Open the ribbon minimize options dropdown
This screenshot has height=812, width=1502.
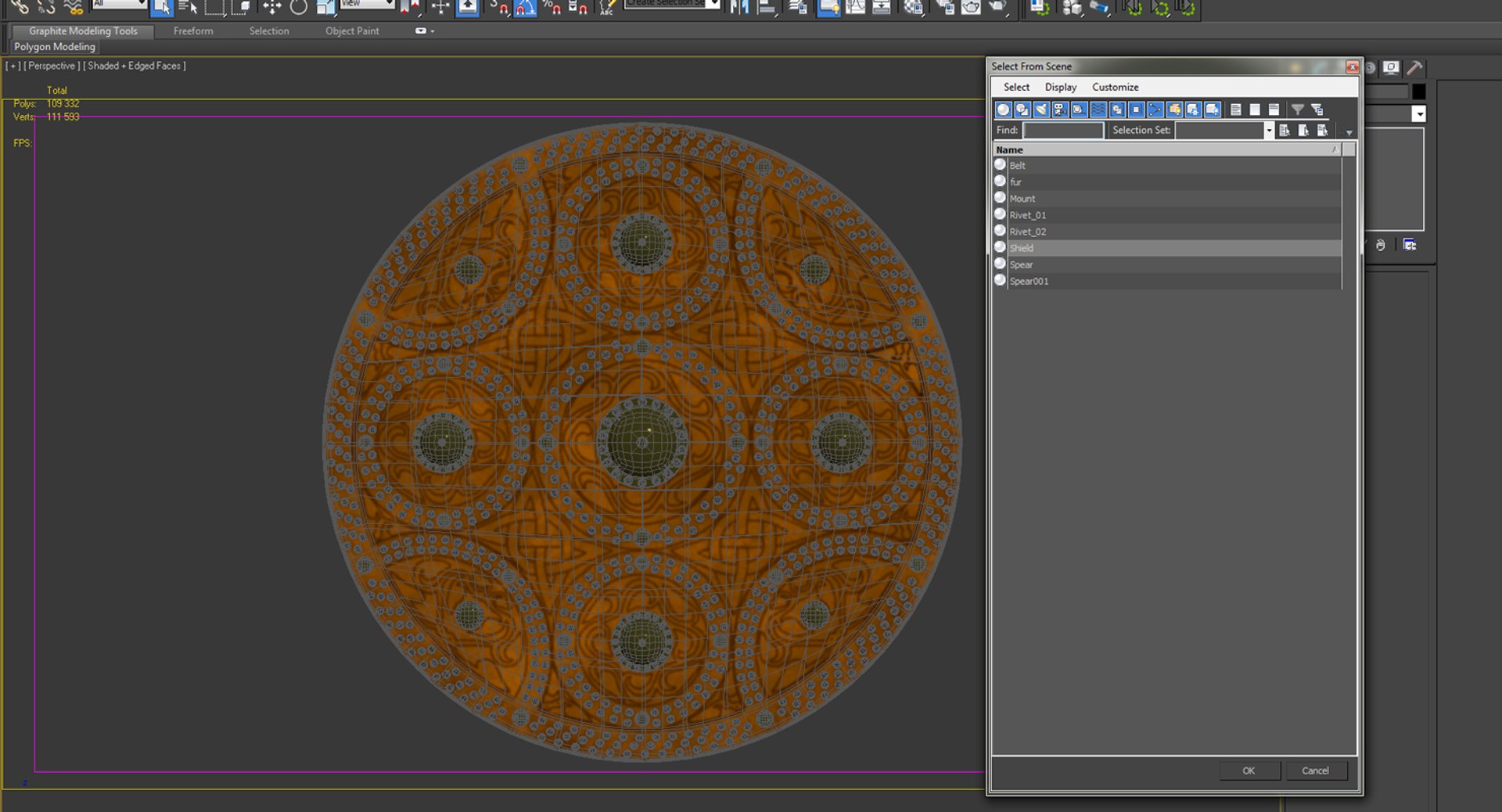click(x=425, y=31)
